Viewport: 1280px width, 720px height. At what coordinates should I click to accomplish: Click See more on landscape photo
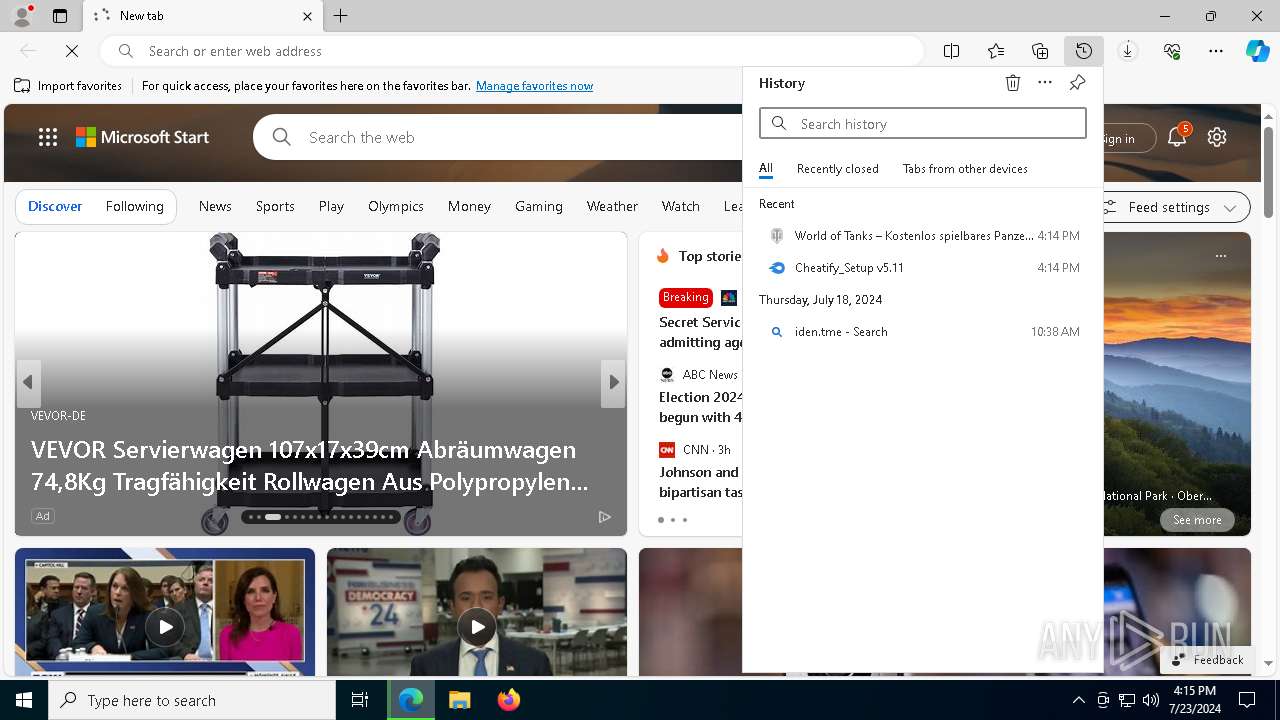tap(1197, 520)
